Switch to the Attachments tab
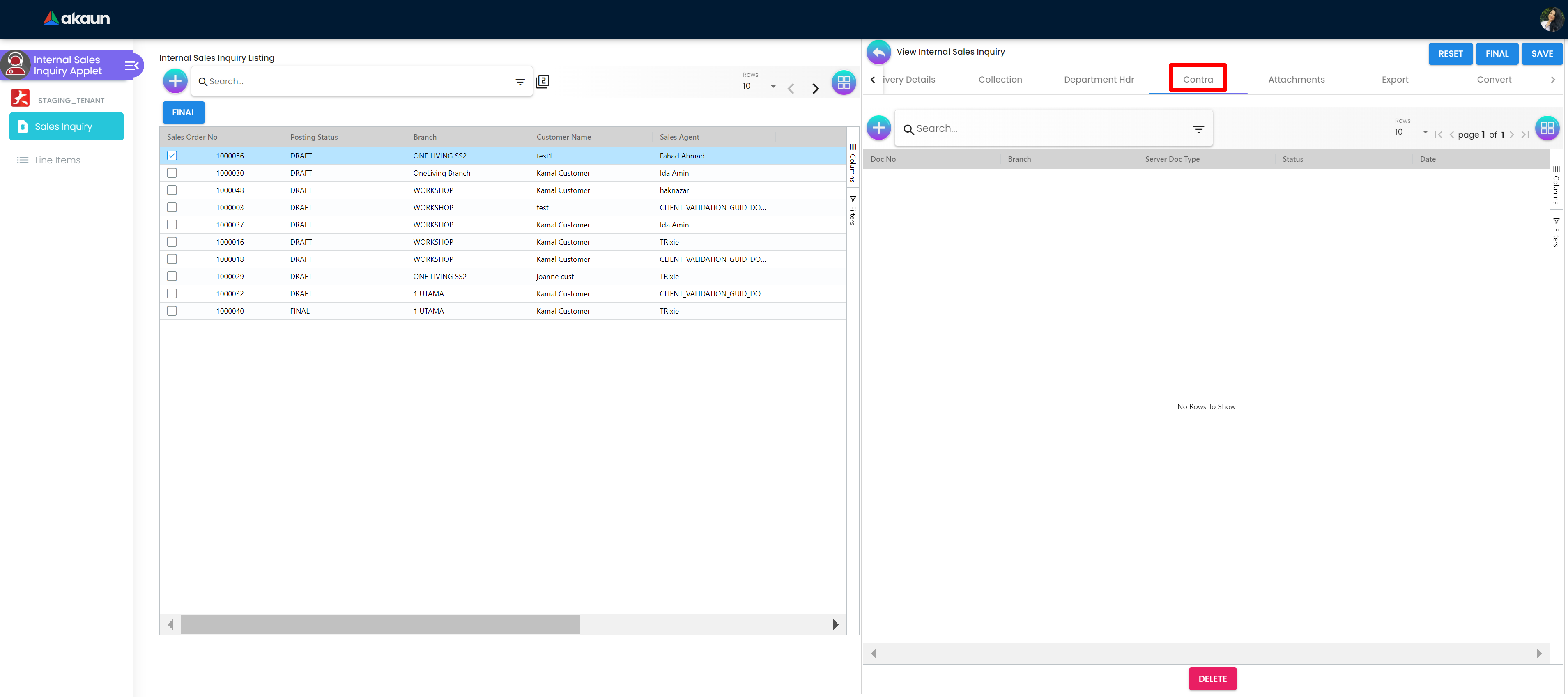1568x697 pixels. tap(1296, 80)
